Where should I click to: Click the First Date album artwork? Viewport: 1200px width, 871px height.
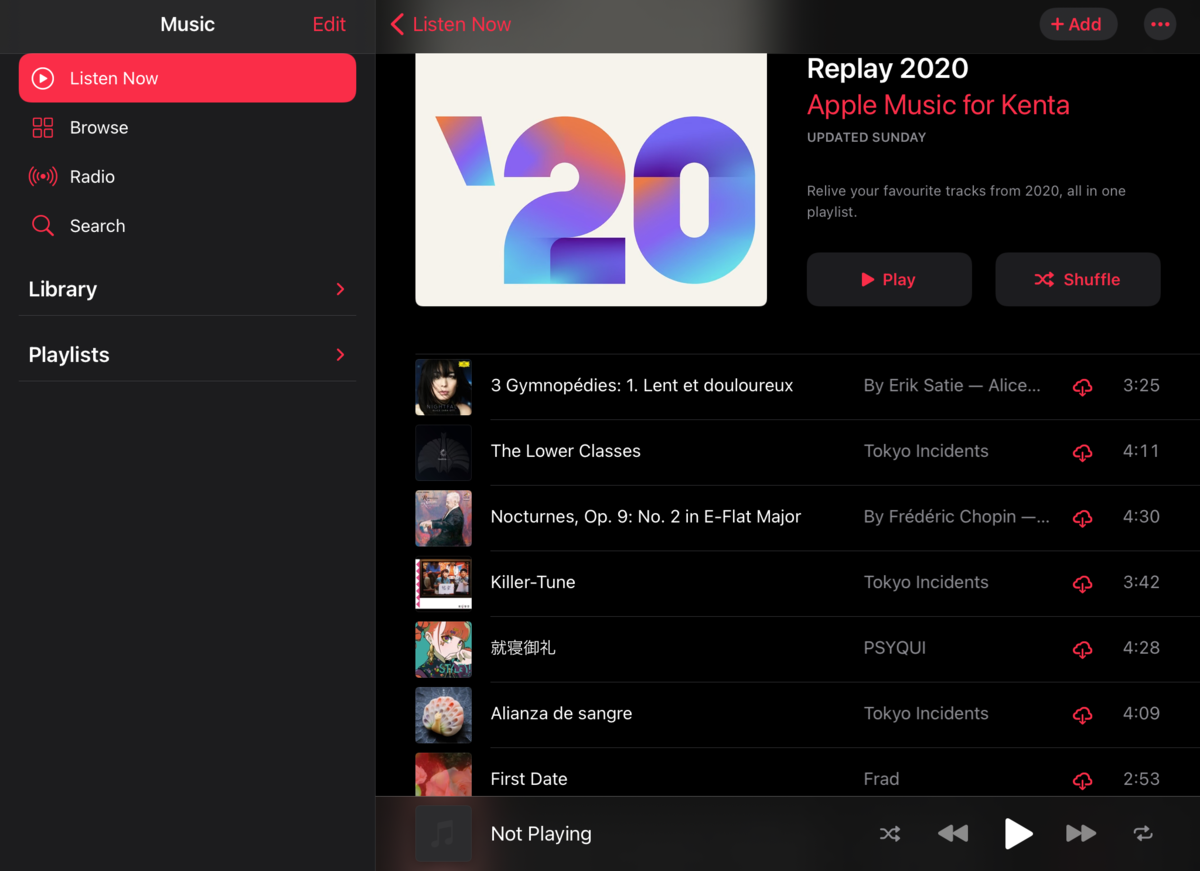[x=443, y=775]
